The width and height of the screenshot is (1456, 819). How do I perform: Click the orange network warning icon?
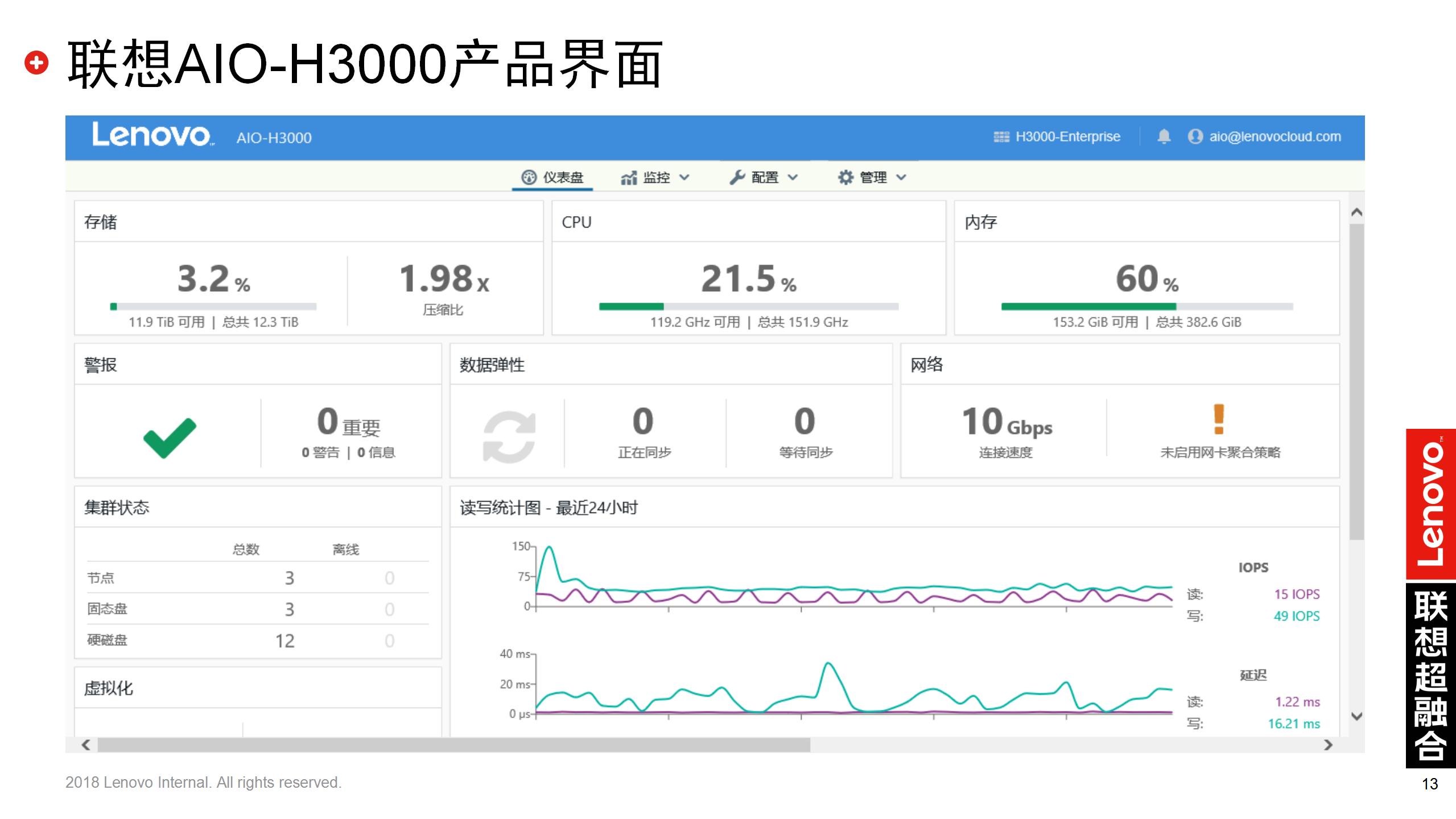1219,419
